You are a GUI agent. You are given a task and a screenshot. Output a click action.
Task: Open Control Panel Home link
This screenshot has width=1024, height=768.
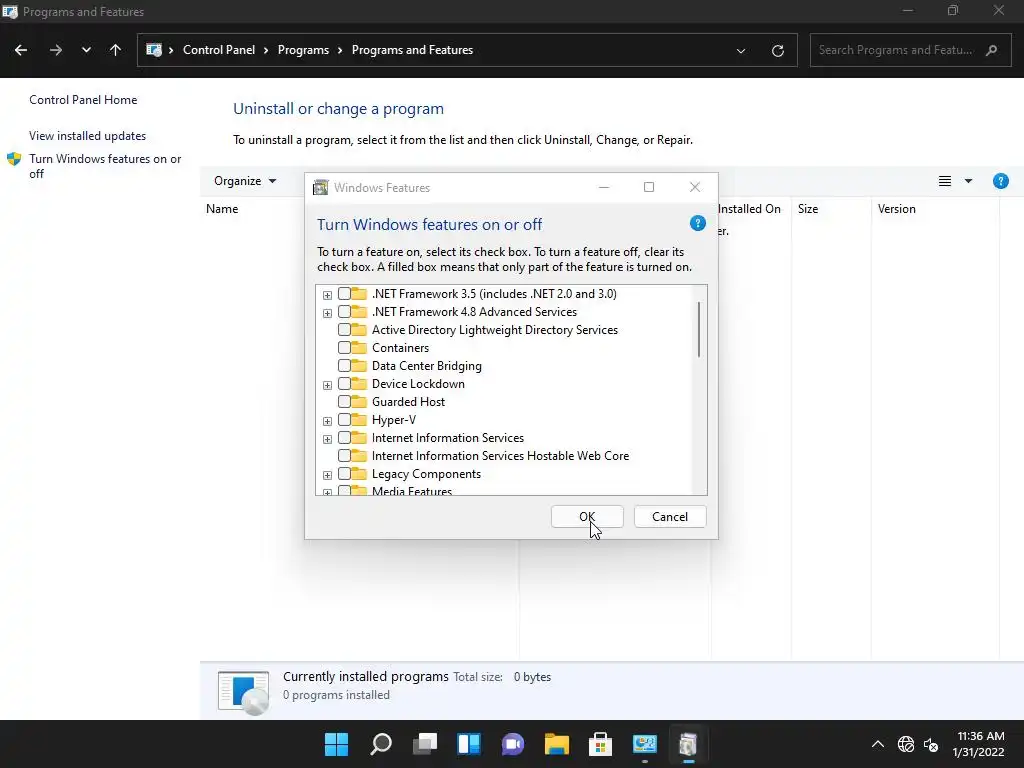pos(83,100)
